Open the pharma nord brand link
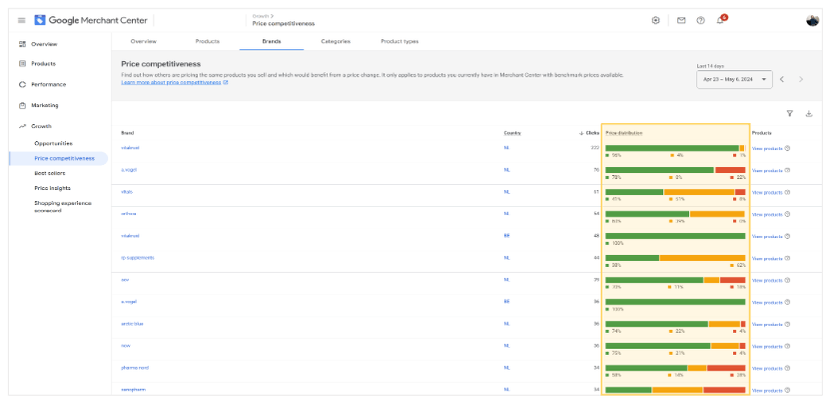828x406 pixels. pos(135,367)
